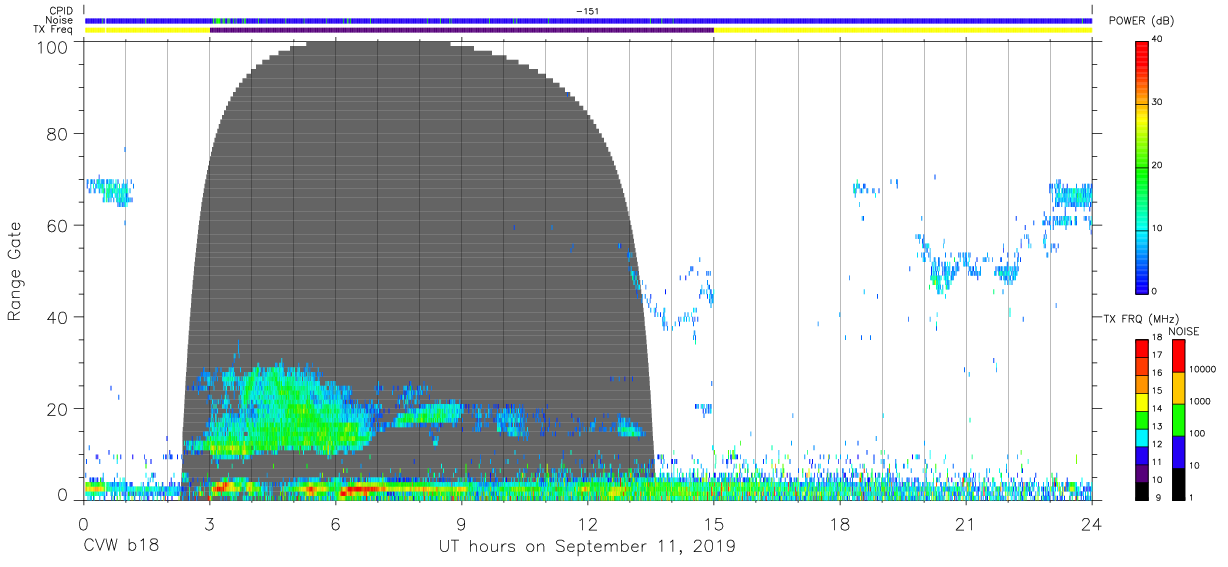Click the POWER (dB) color bar
This screenshot has width=1228, height=567.
pos(1141,166)
